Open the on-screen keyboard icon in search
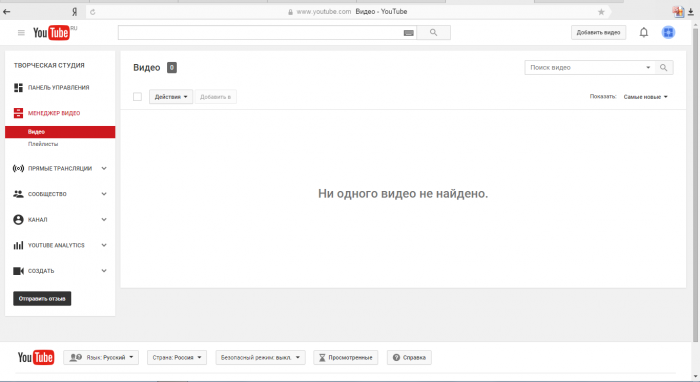 [x=408, y=33]
